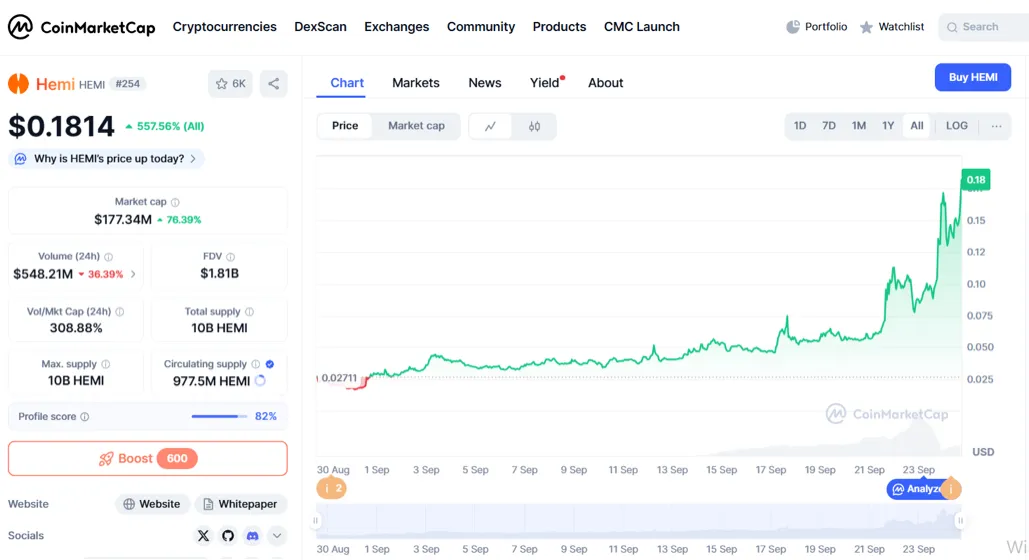Image resolution: width=1029 pixels, height=560 pixels.
Task: Open the Whitepaper link
Action: 240,504
